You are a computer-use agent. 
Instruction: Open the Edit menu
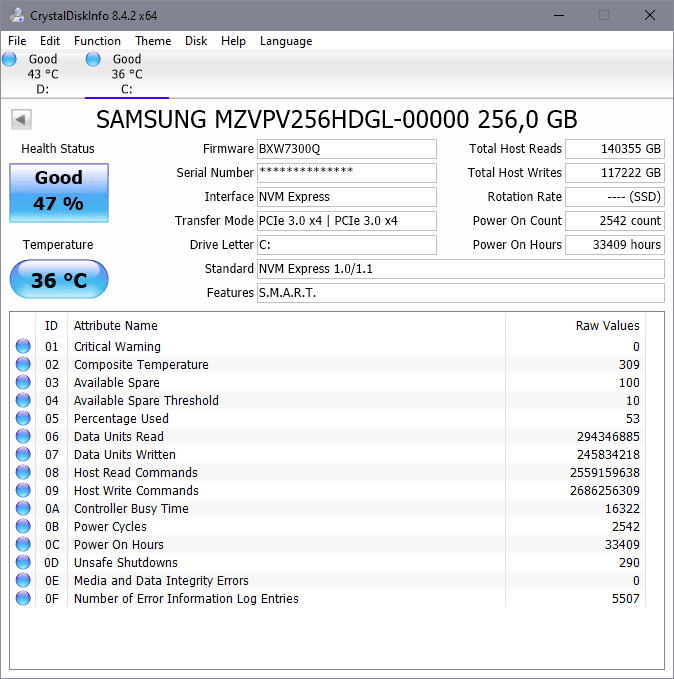tap(50, 41)
